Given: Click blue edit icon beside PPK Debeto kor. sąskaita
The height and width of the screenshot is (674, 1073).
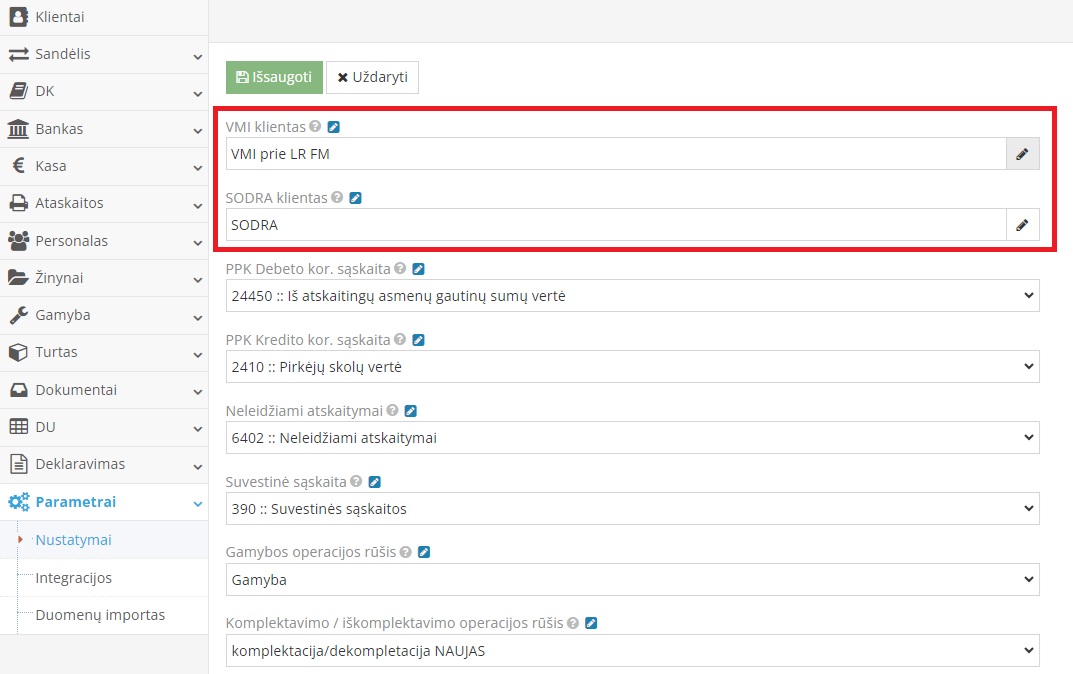Looking at the screenshot, I should coord(419,269).
